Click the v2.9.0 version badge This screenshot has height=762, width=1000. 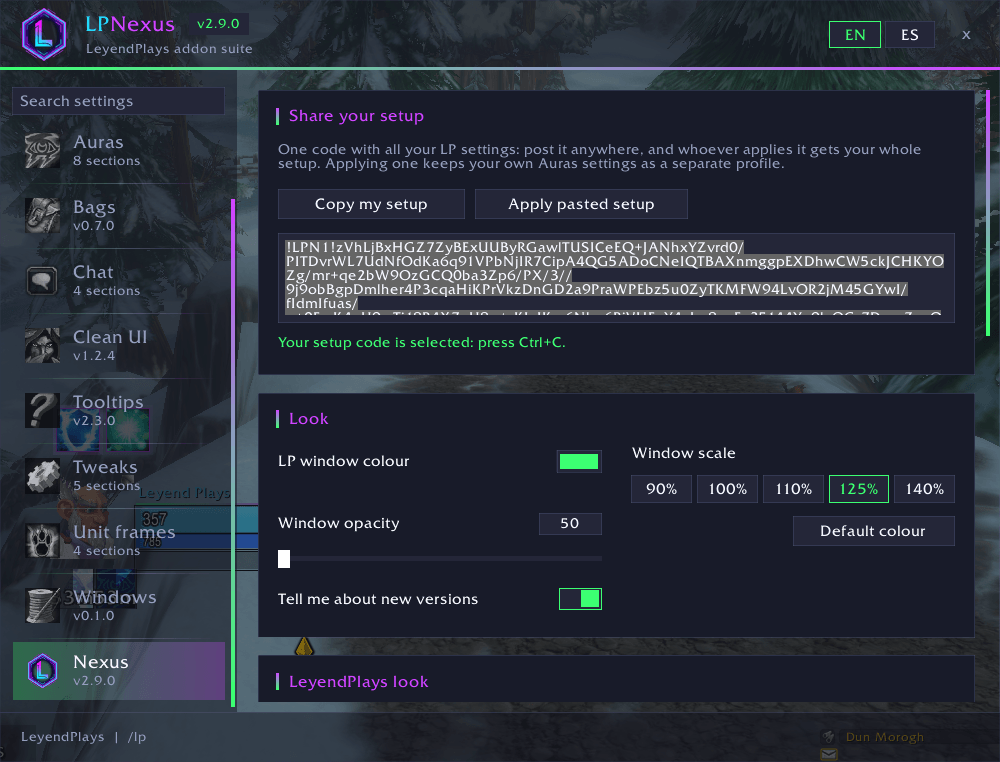(x=218, y=24)
